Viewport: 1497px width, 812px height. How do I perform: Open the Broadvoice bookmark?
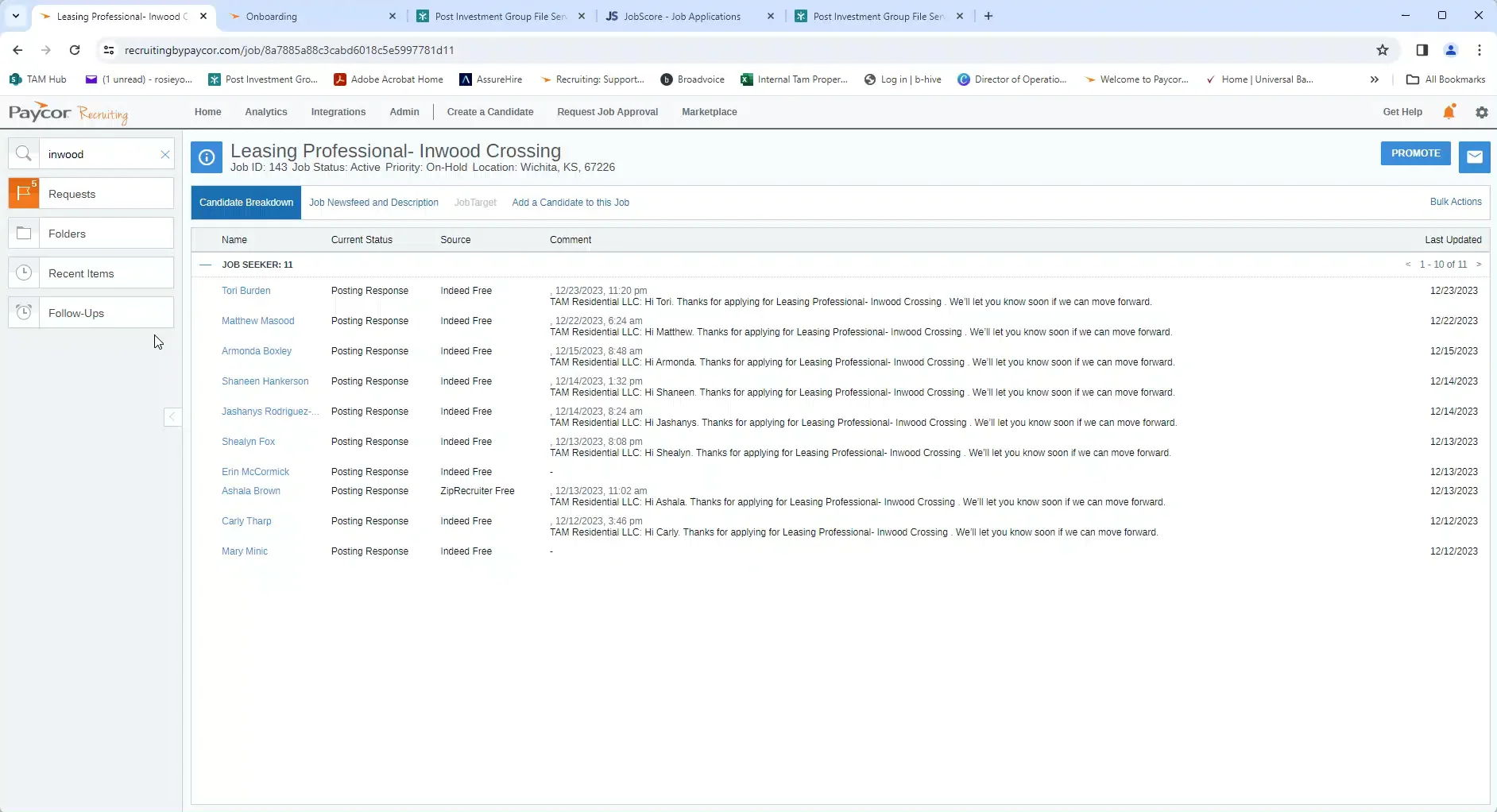(x=693, y=79)
